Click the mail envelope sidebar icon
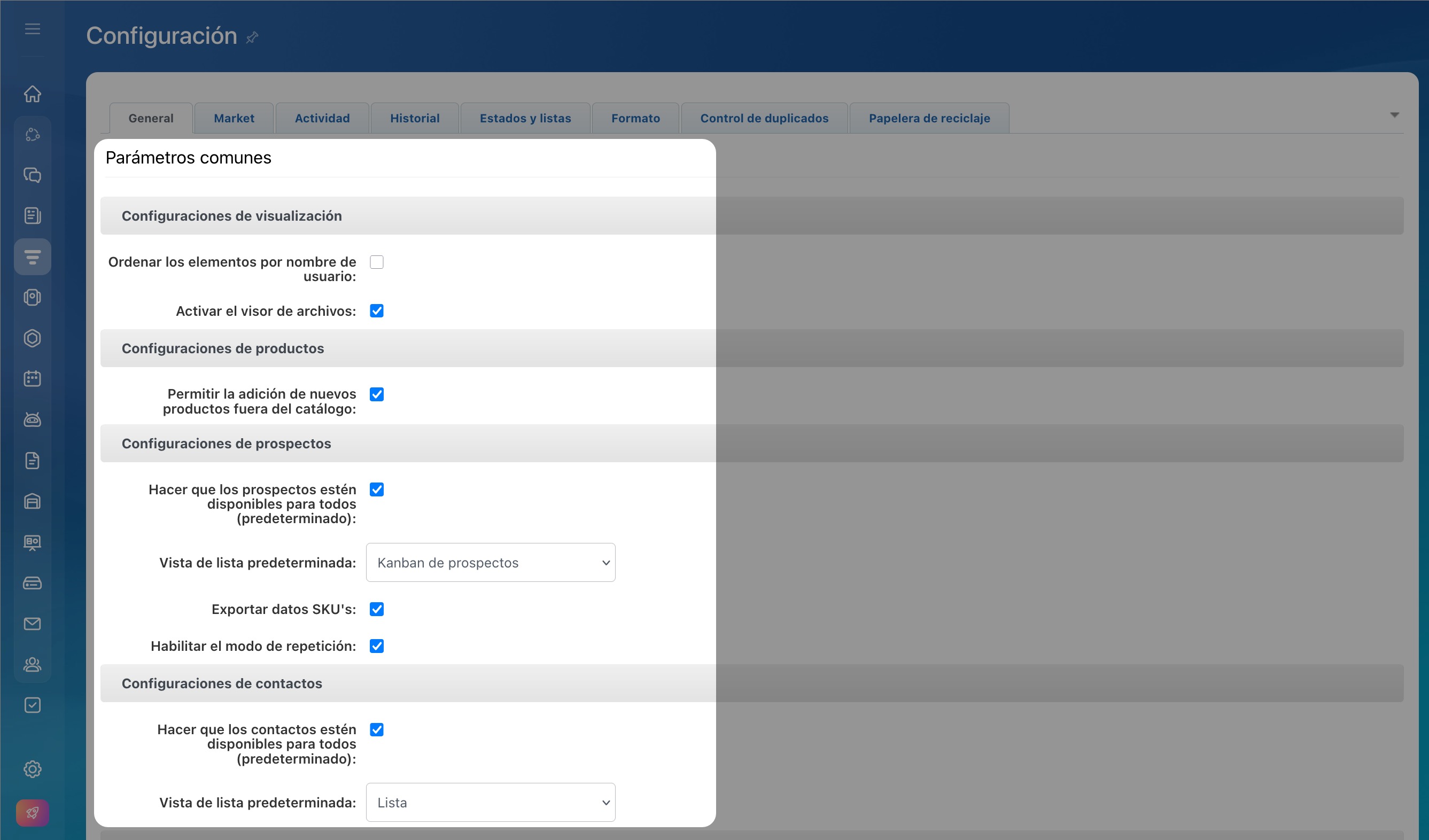The height and width of the screenshot is (840, 1429). tap(32, 624)
